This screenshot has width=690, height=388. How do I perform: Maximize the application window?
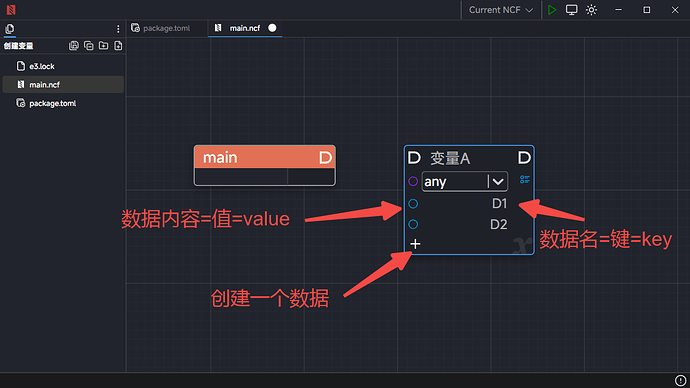click(x=646, y=10)
